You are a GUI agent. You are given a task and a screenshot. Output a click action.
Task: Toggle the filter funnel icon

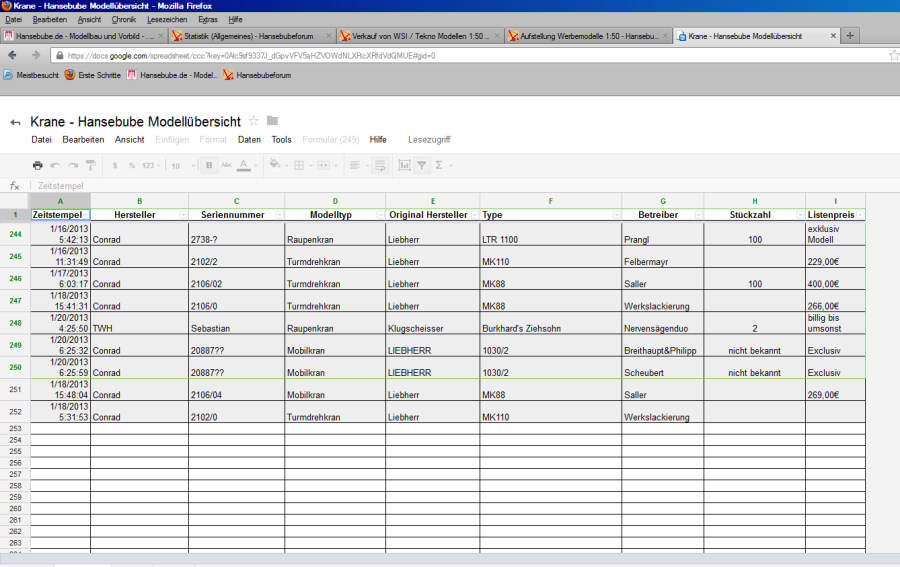pos(422,165)
